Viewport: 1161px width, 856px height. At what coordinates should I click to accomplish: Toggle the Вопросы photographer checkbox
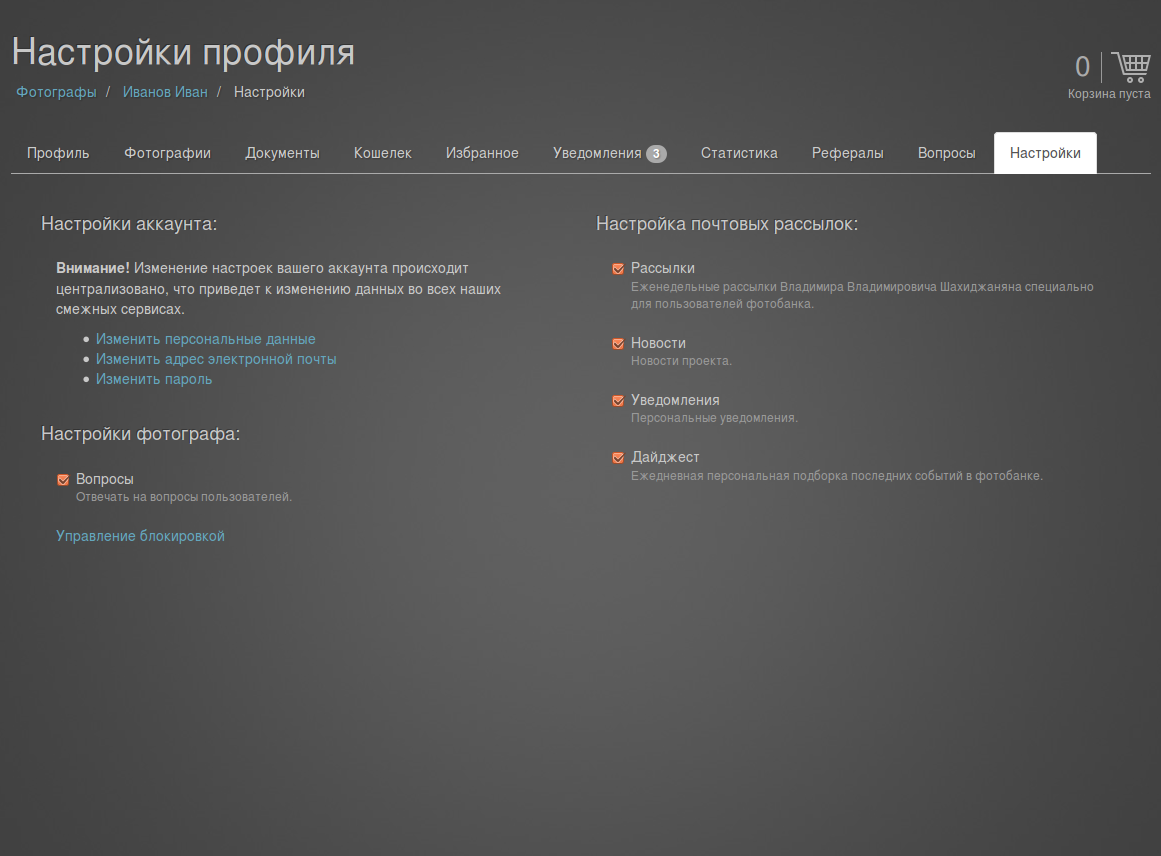(63, 480)
